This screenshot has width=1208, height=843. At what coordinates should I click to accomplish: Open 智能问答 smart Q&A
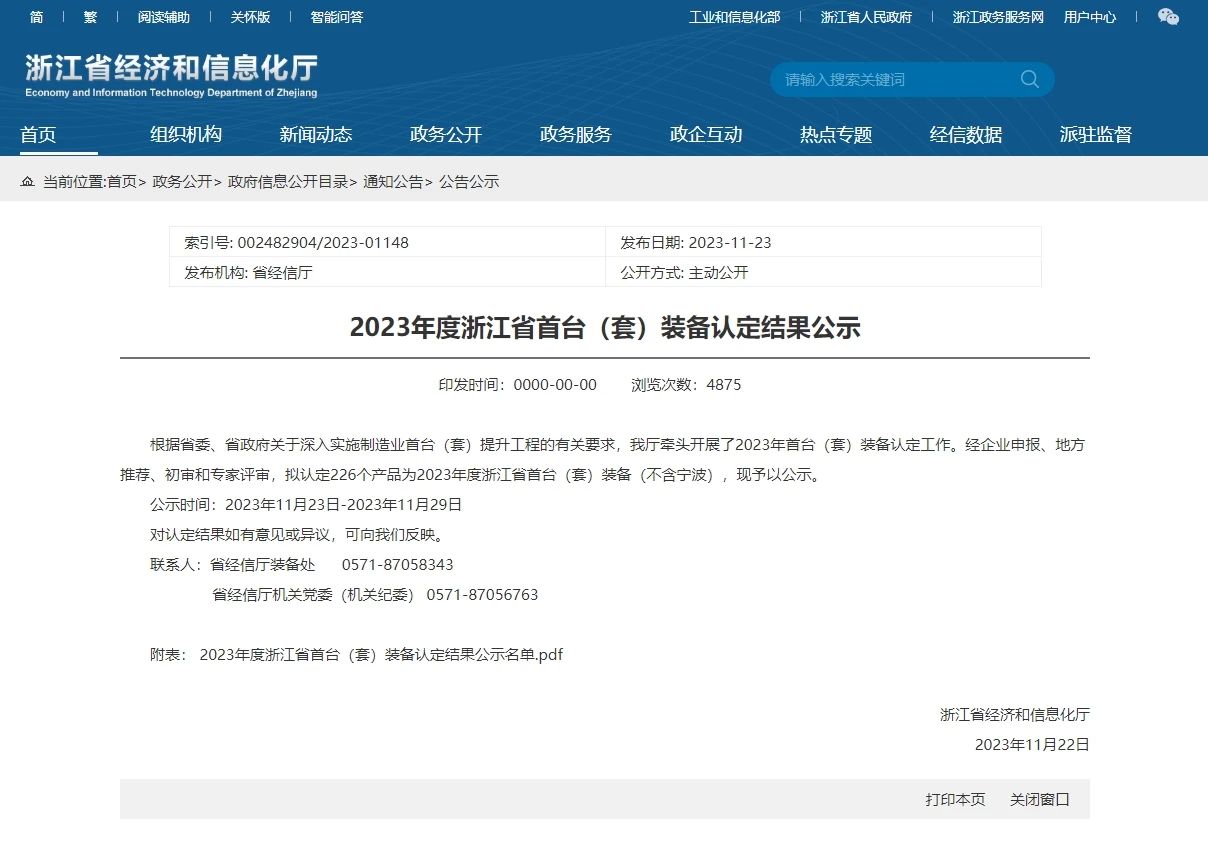336,17
